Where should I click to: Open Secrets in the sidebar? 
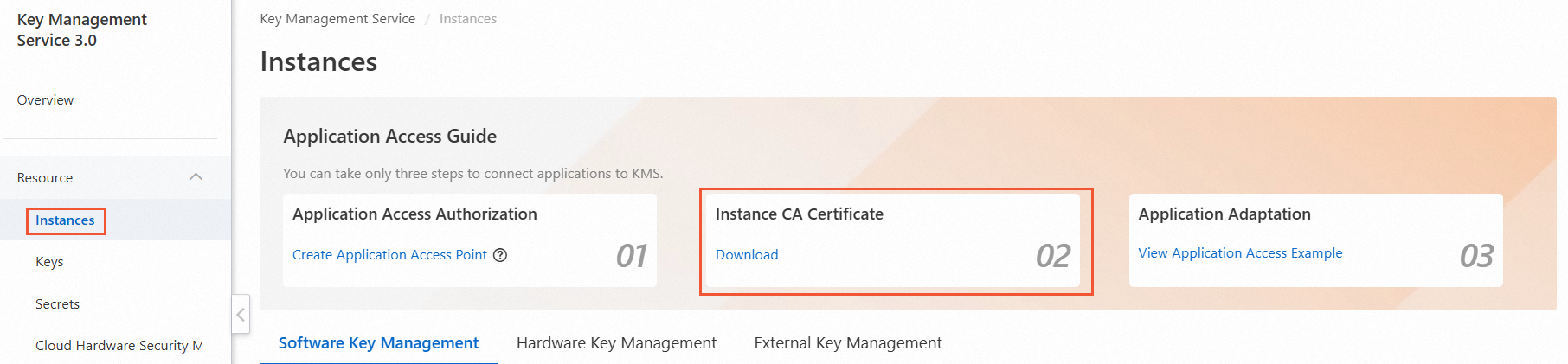tap(57, 304)
